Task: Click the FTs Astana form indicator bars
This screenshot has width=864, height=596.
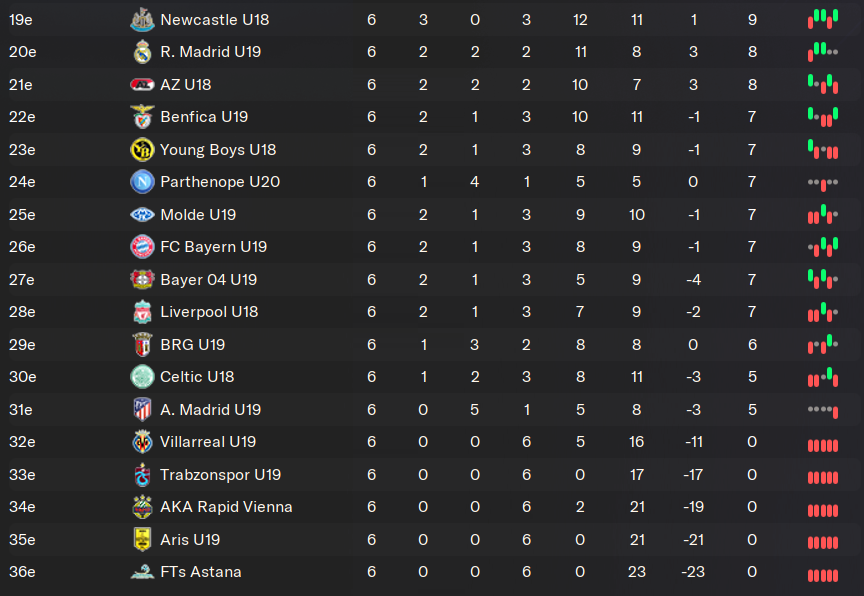Action: click(823, 573)
